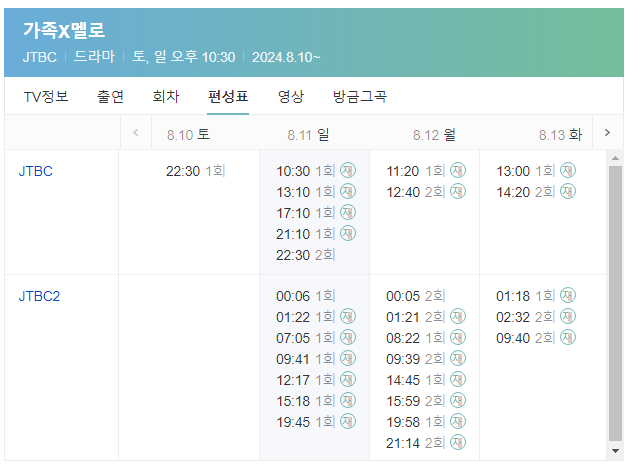Click the rerun icon beside 01:22 1회
This screenshot has height=468, width=631.
(x=348, y=316)
